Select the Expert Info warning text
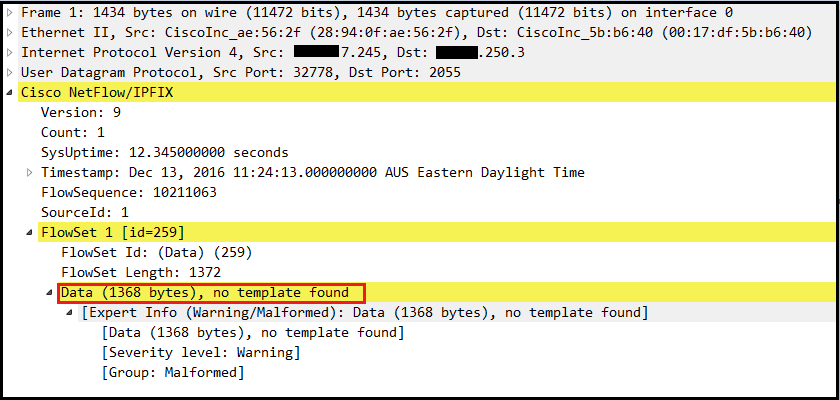 pos(365,313)
